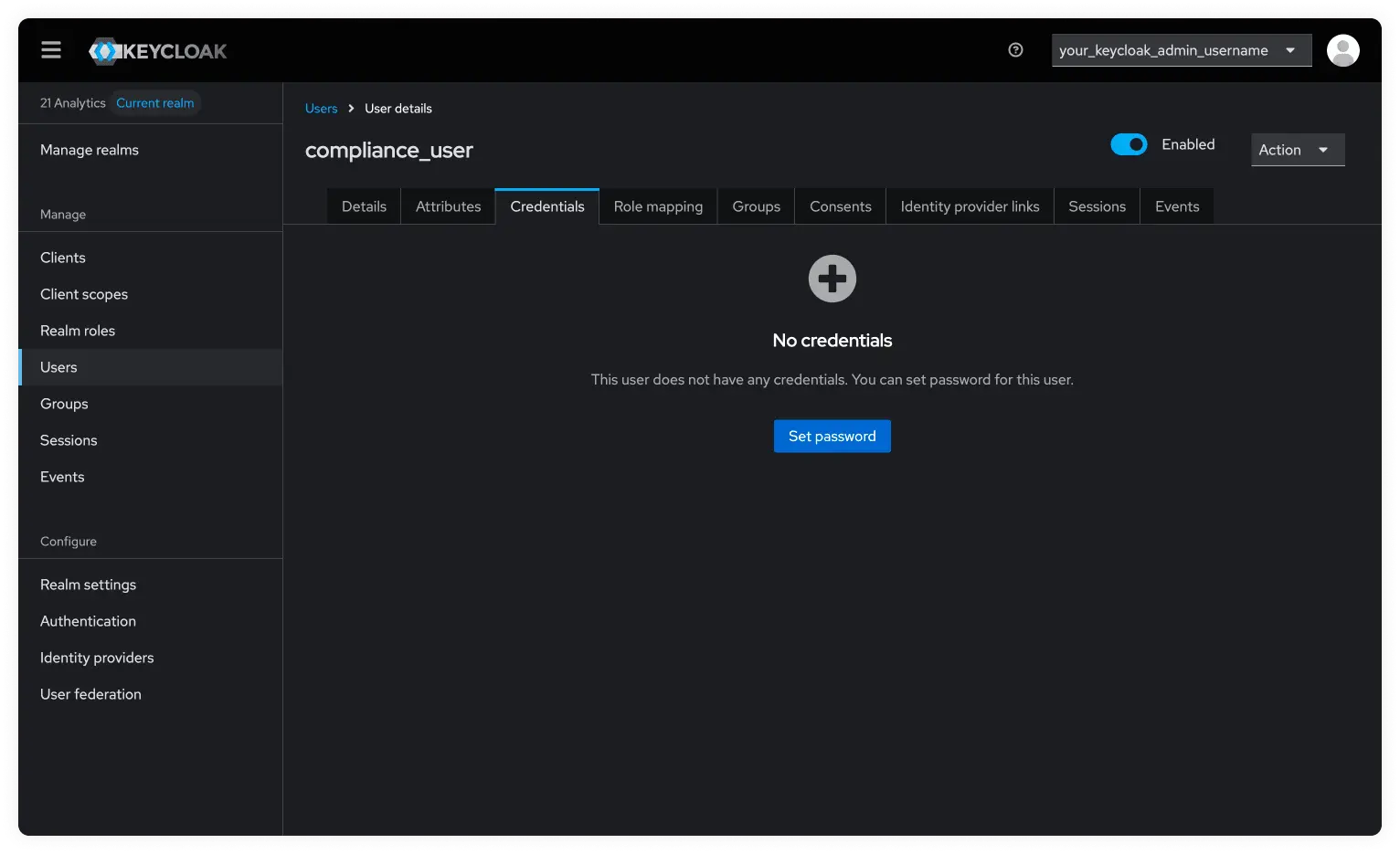Open Realm settings from the sidebar
The image size is (1400, 854).
coord(88,584)
